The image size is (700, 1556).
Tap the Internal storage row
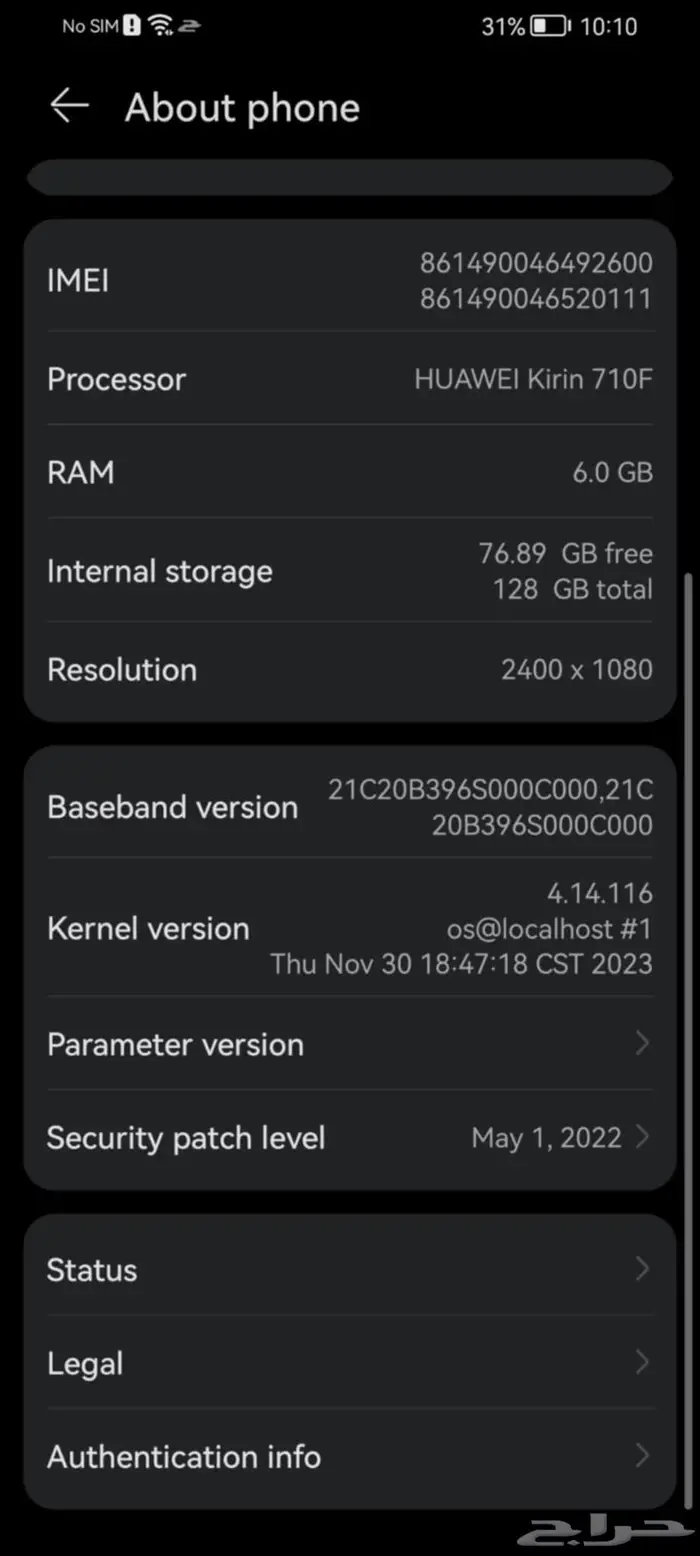(x=350, y=571)
